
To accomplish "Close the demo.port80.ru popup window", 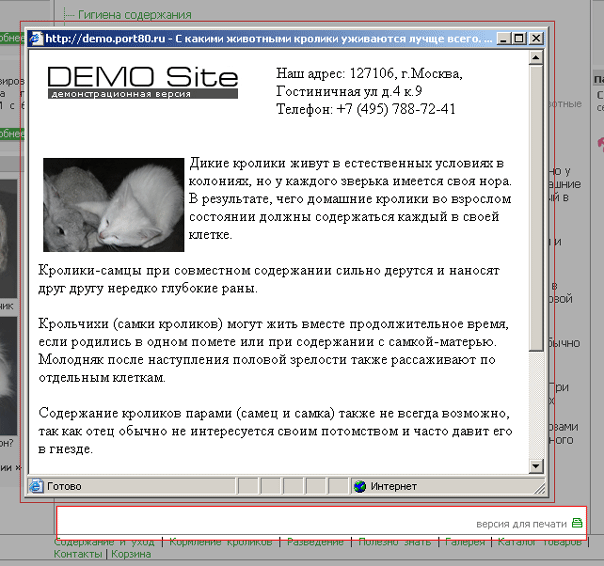I will (536, 39).
